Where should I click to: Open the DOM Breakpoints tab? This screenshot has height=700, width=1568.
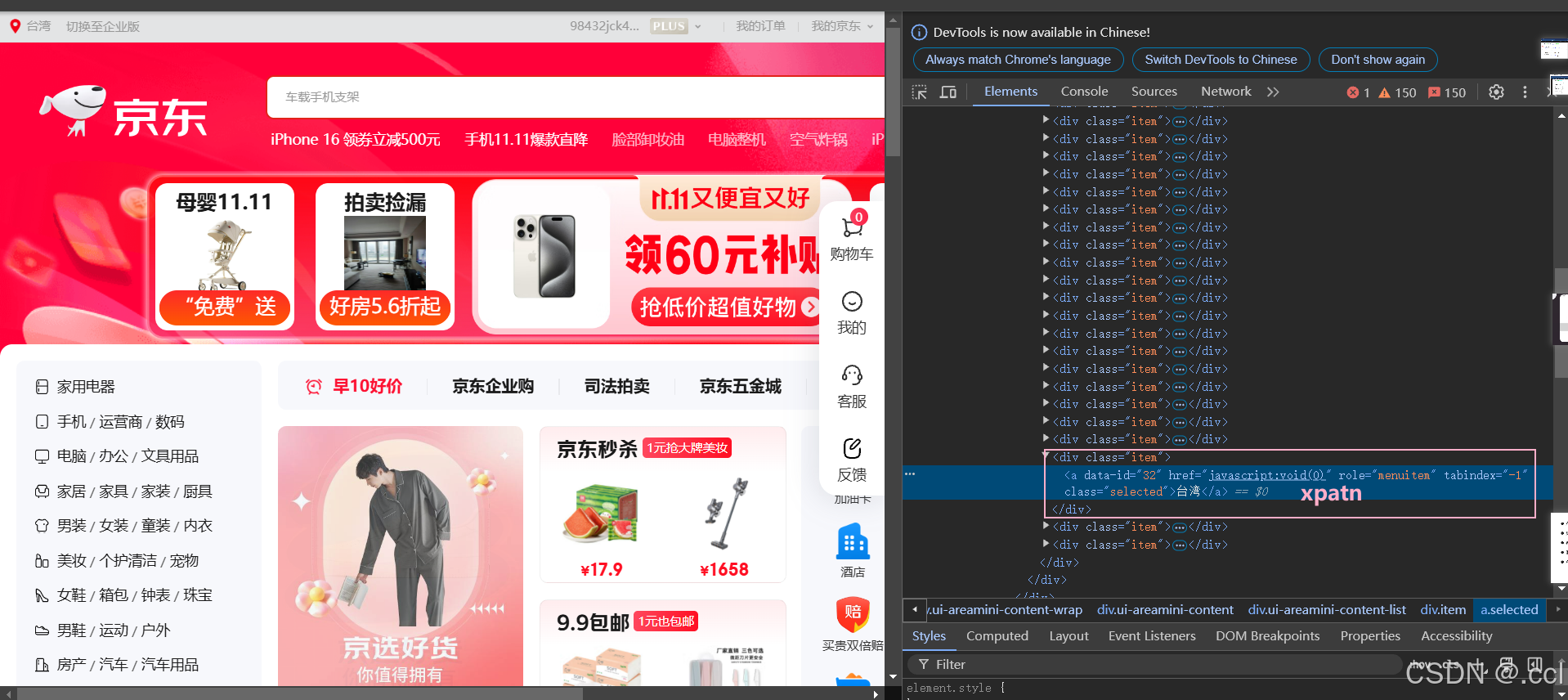[1267, 636]
